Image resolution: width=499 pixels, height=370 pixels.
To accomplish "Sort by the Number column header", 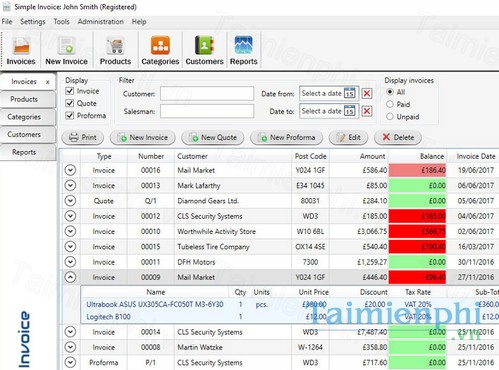I will [151, 156].
